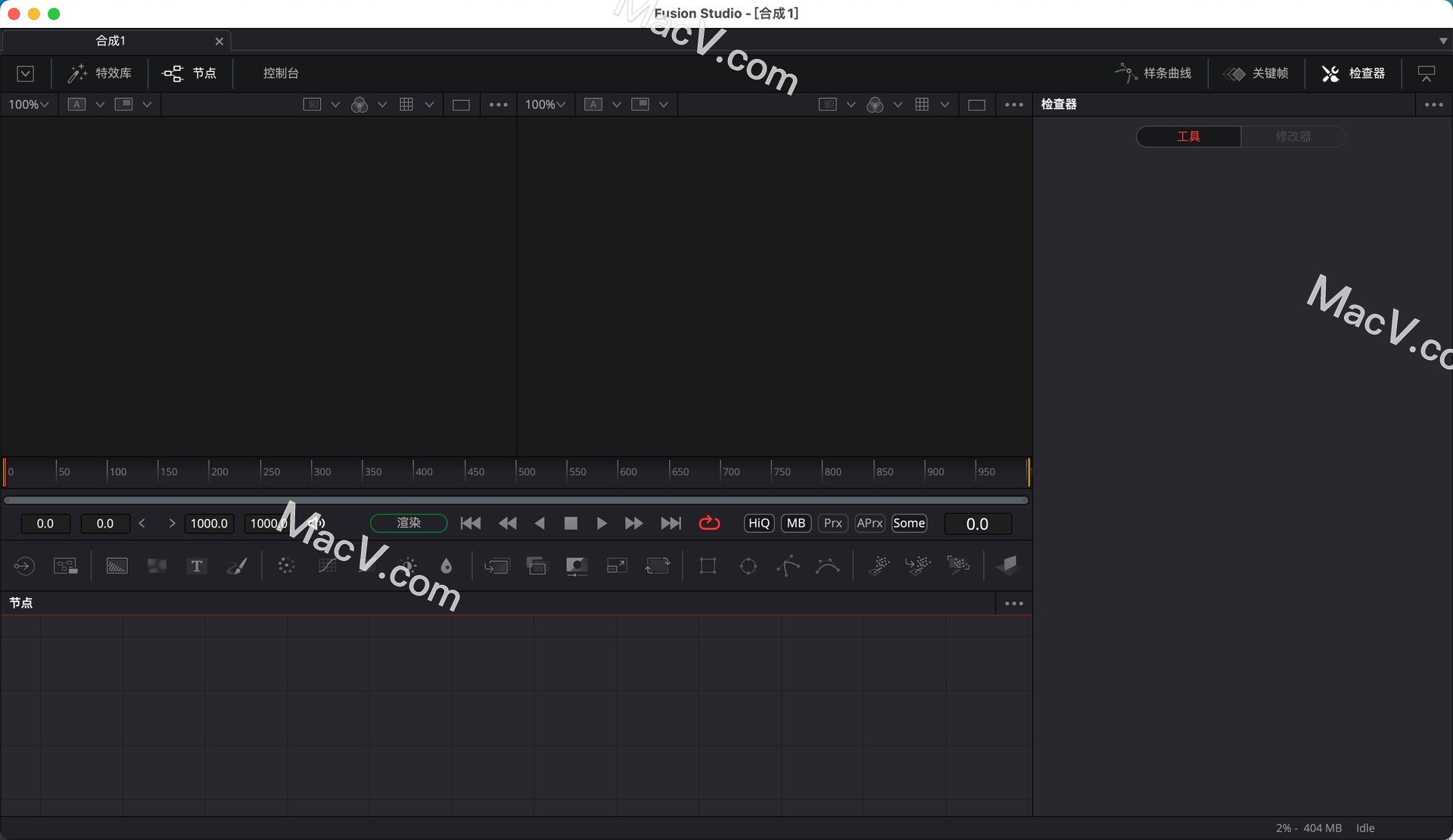Add a Color Corrector node (dotted circle icon)

pos(286,566)
